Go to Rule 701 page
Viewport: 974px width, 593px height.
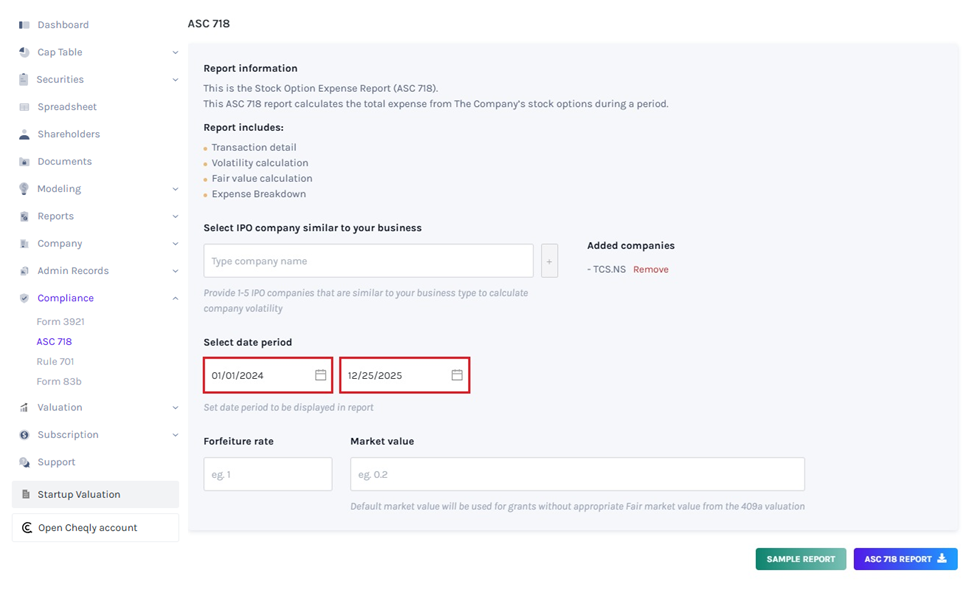55,362
